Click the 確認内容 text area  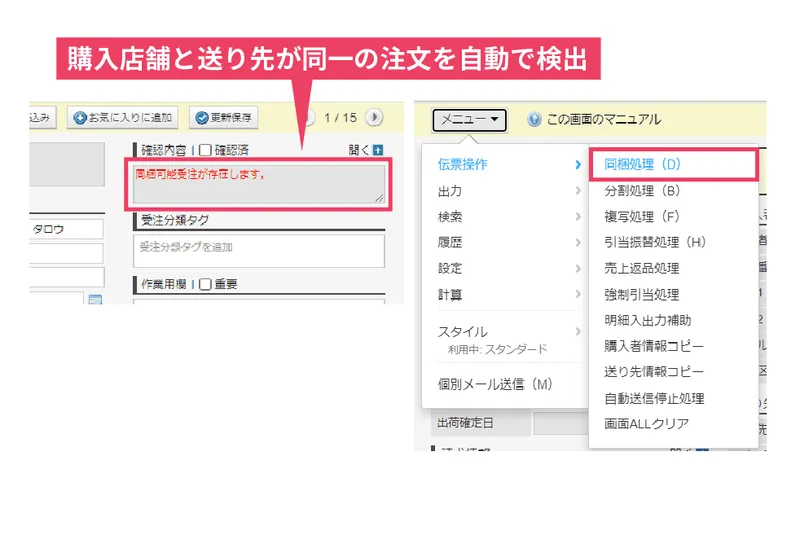(x=259, y=184)
